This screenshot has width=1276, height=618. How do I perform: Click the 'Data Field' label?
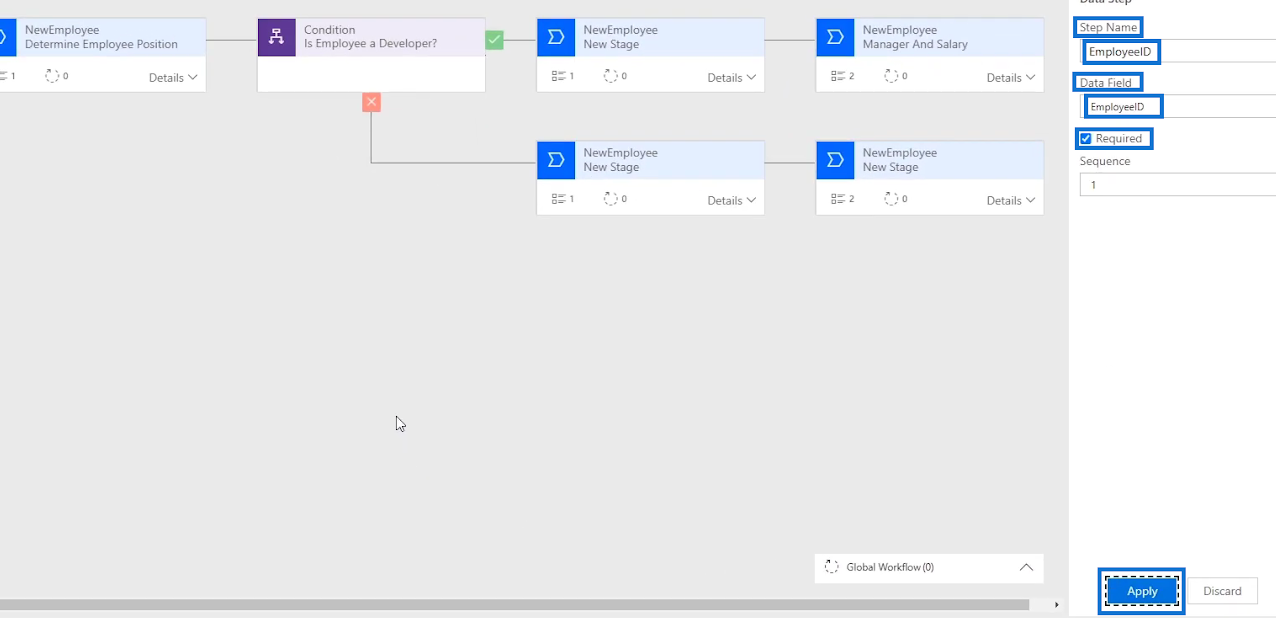tap(1108, 83)
